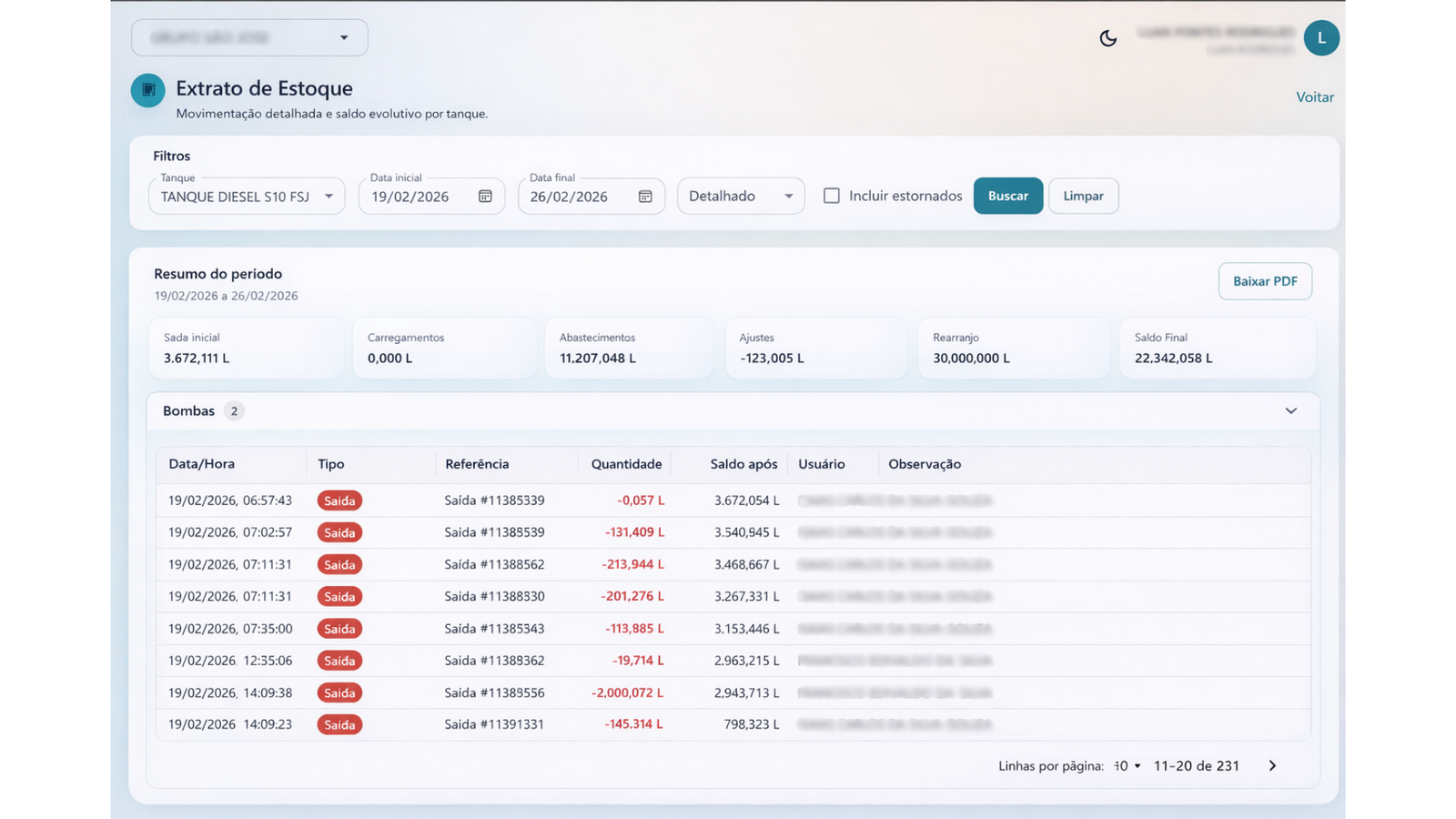The image size is (1456, 819).
Task: Open user avatar L menu
Action: [1320, 38]
